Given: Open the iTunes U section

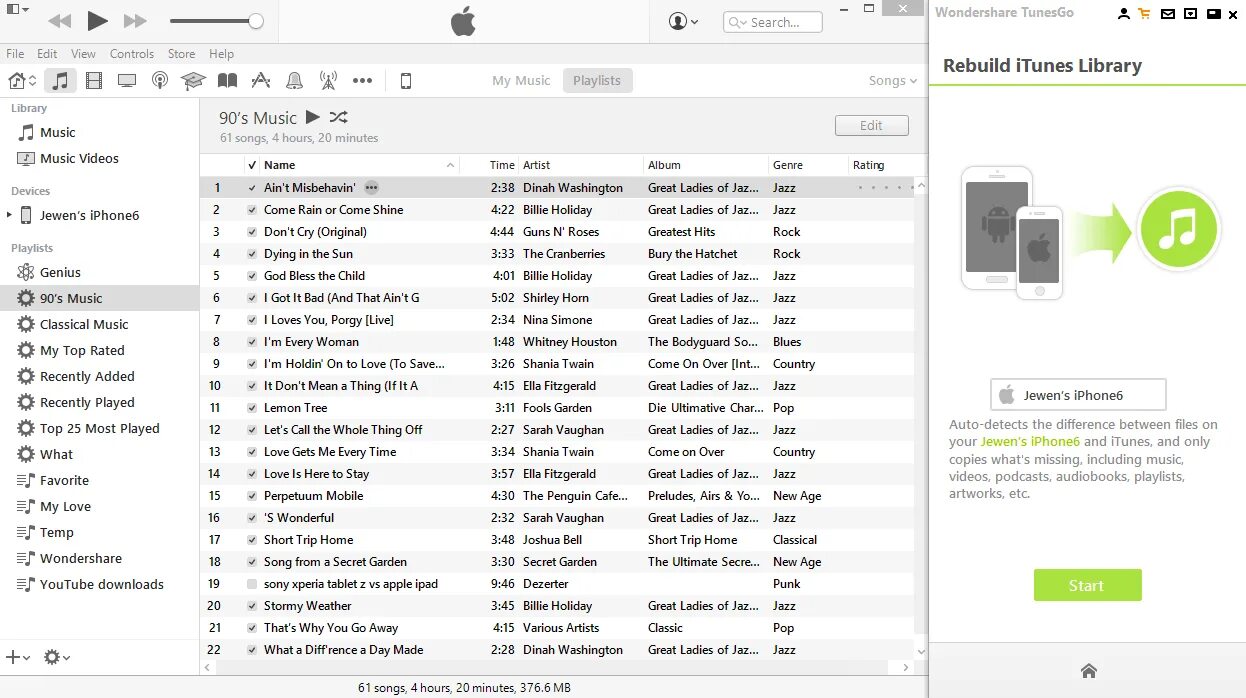Looking at the screenshot, I should pyautogui.click(x=193, y=80).
